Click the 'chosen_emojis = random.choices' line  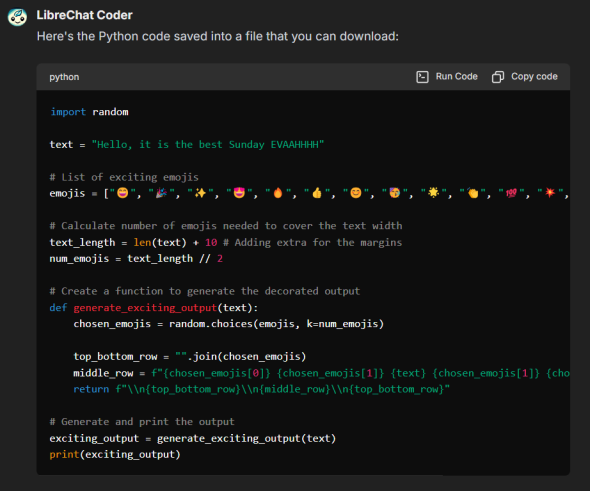(x=228, y=324)
